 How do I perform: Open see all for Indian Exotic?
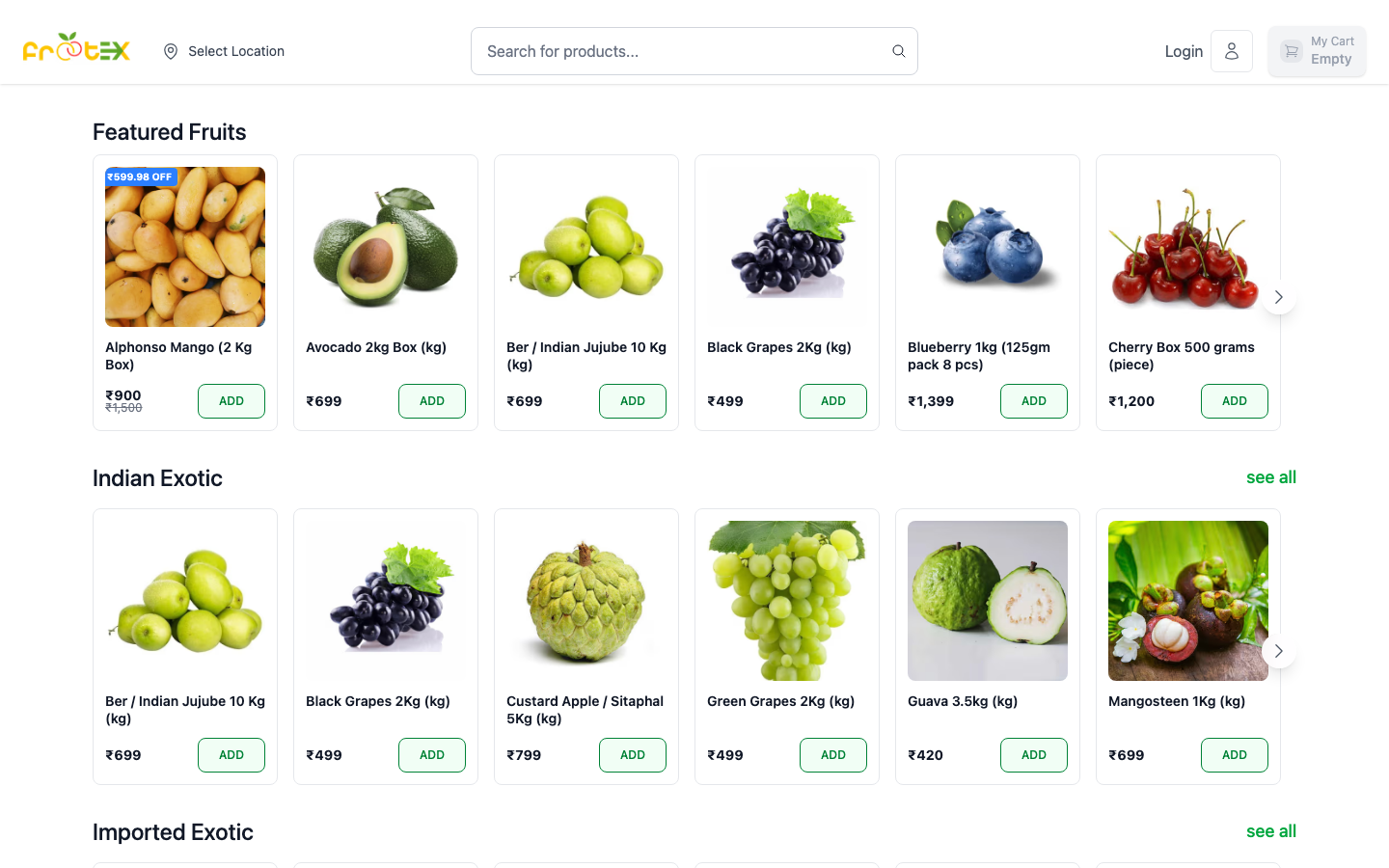[1271, 476]
